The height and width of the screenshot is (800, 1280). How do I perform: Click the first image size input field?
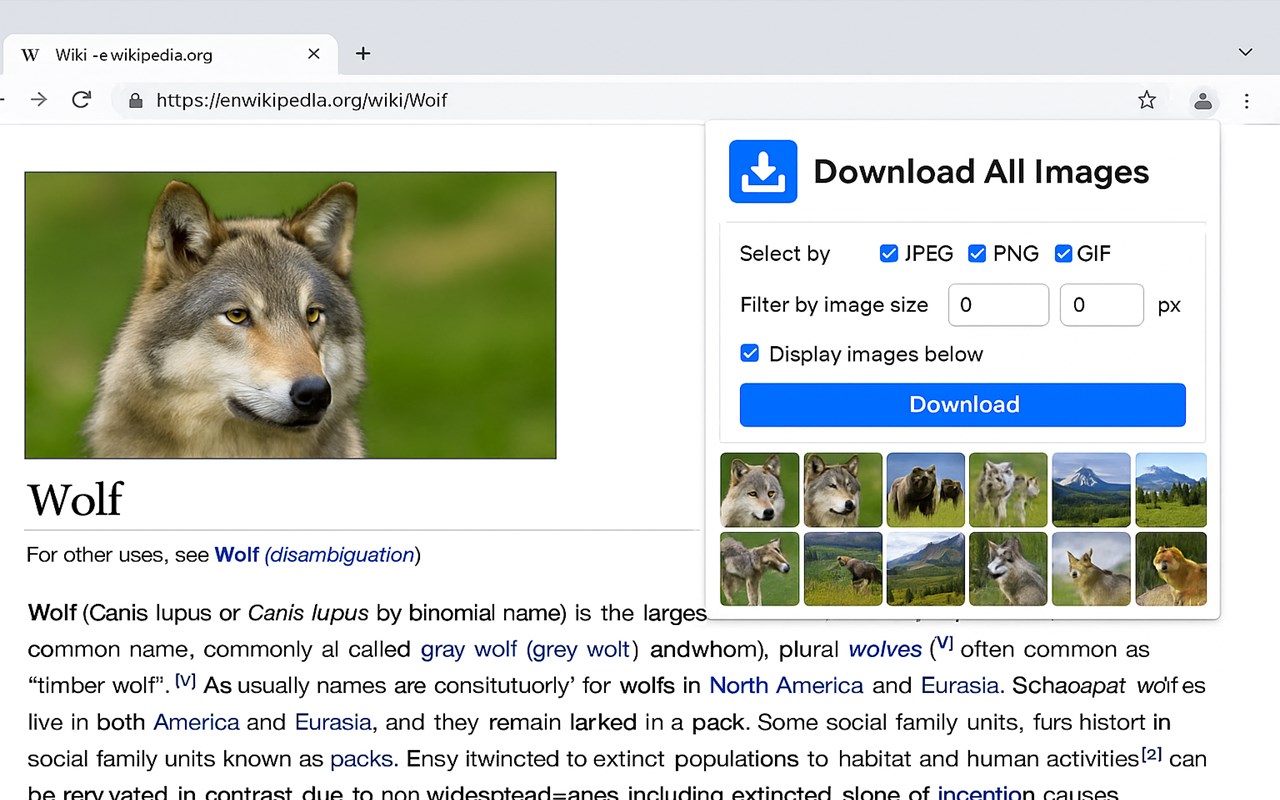click(997, 305)
